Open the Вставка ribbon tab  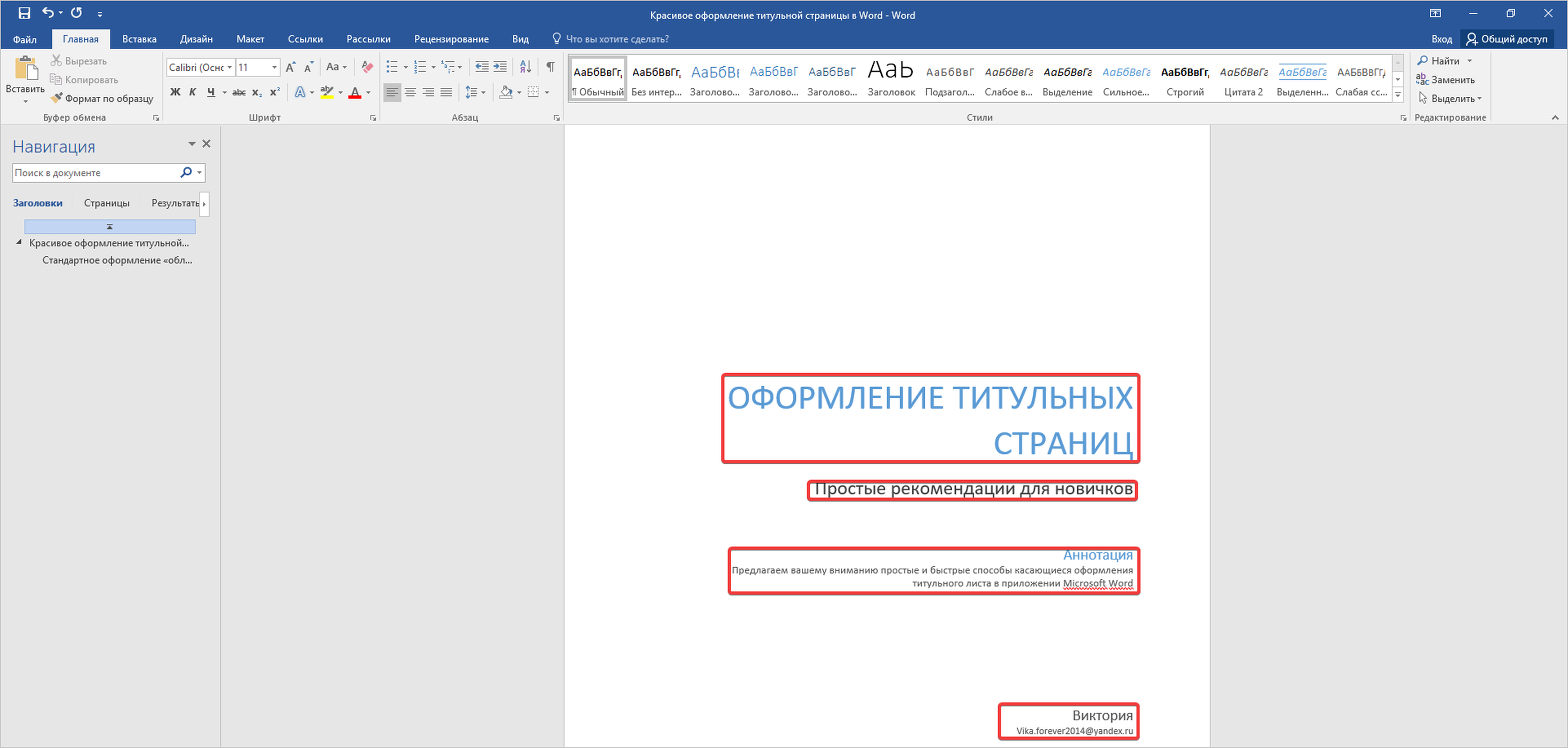click(139, 39)
